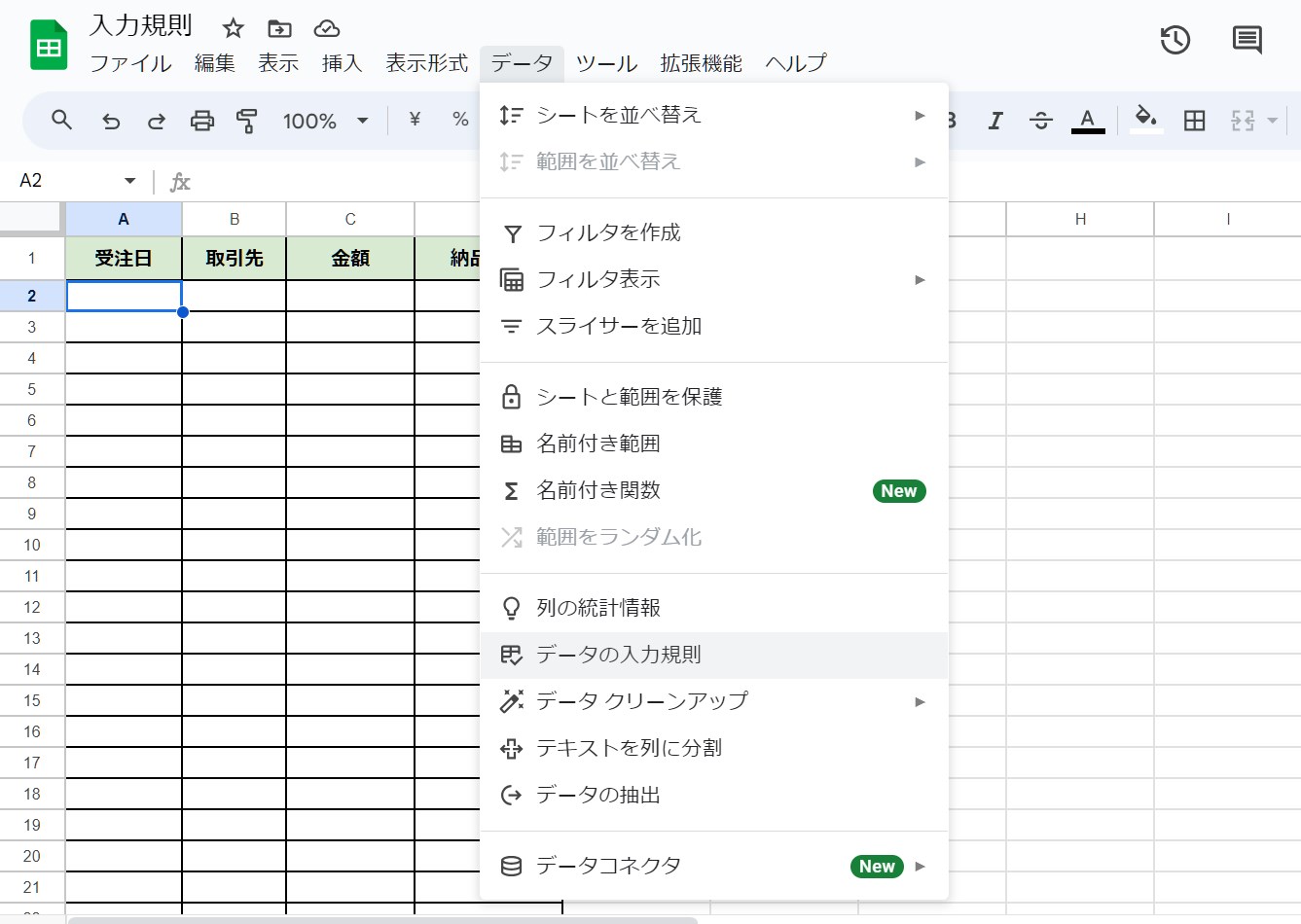The width and height of the screenshot is (1301, 924).
Task: Toggle italic formatting
Action: click(x=994, y=121)
